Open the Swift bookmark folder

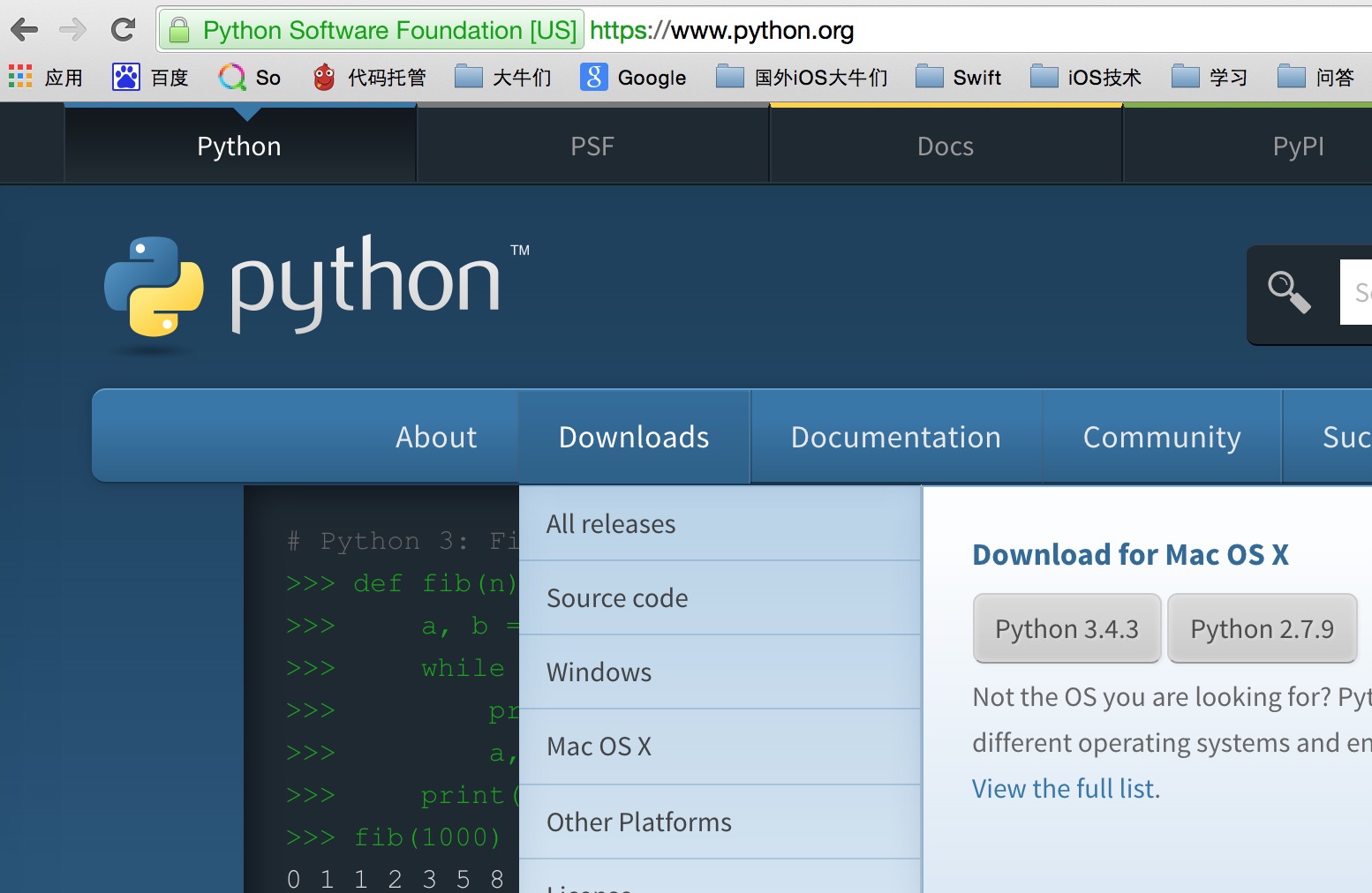(958, 77)
